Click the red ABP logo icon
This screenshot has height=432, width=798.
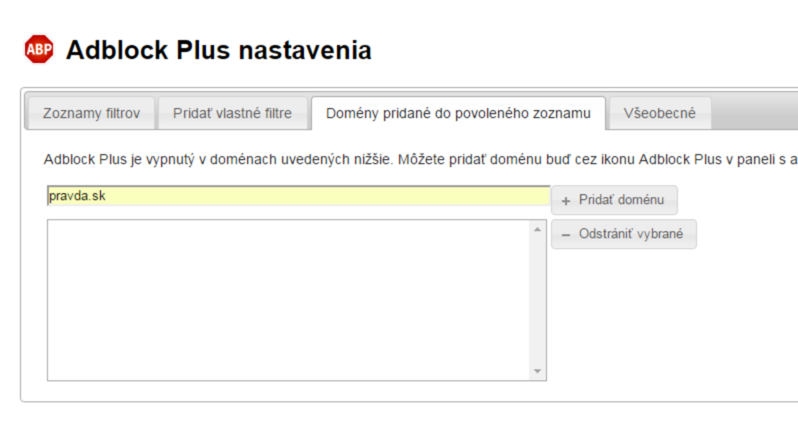(39, 49)
